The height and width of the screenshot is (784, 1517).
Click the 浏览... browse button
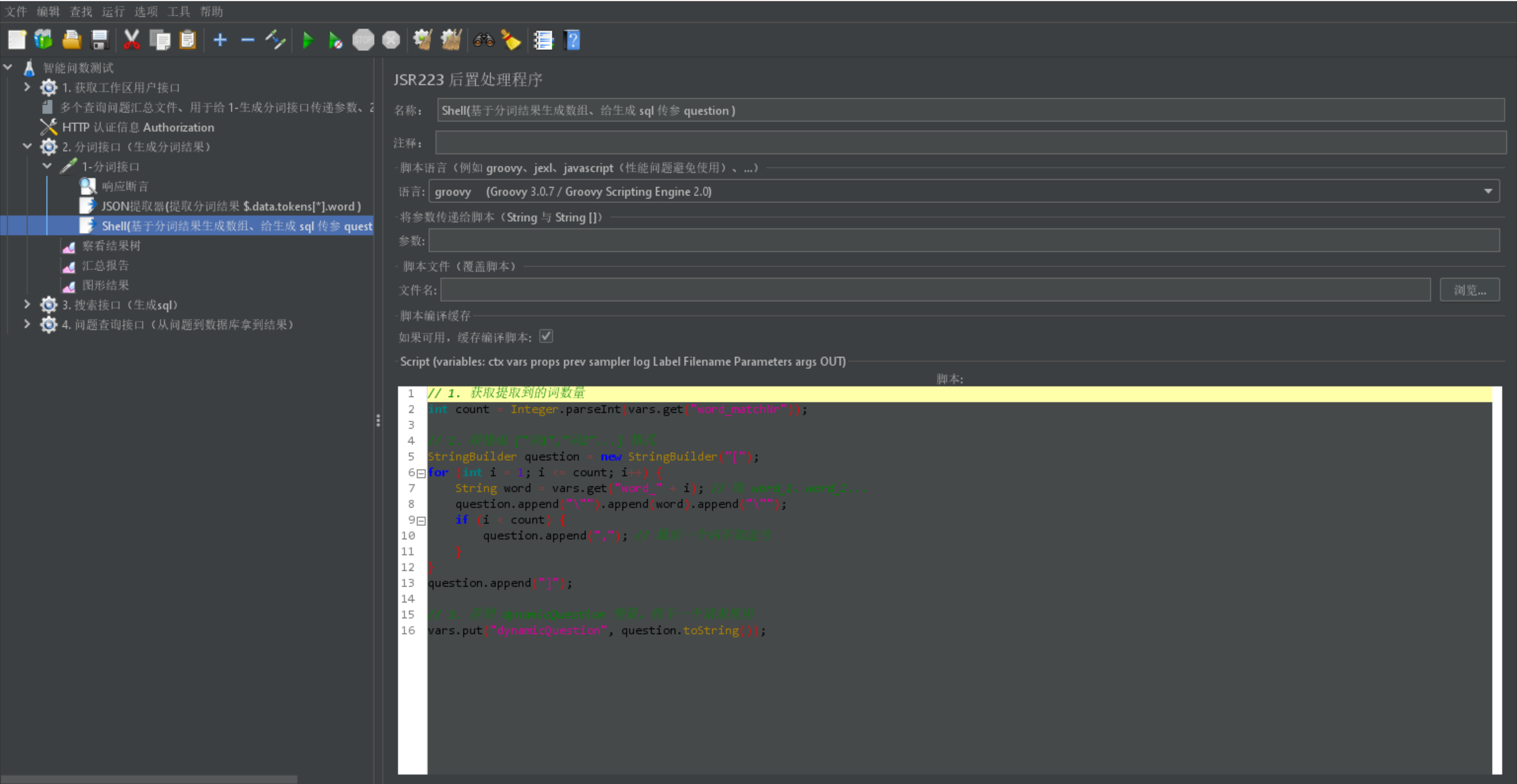[1469, 290]
